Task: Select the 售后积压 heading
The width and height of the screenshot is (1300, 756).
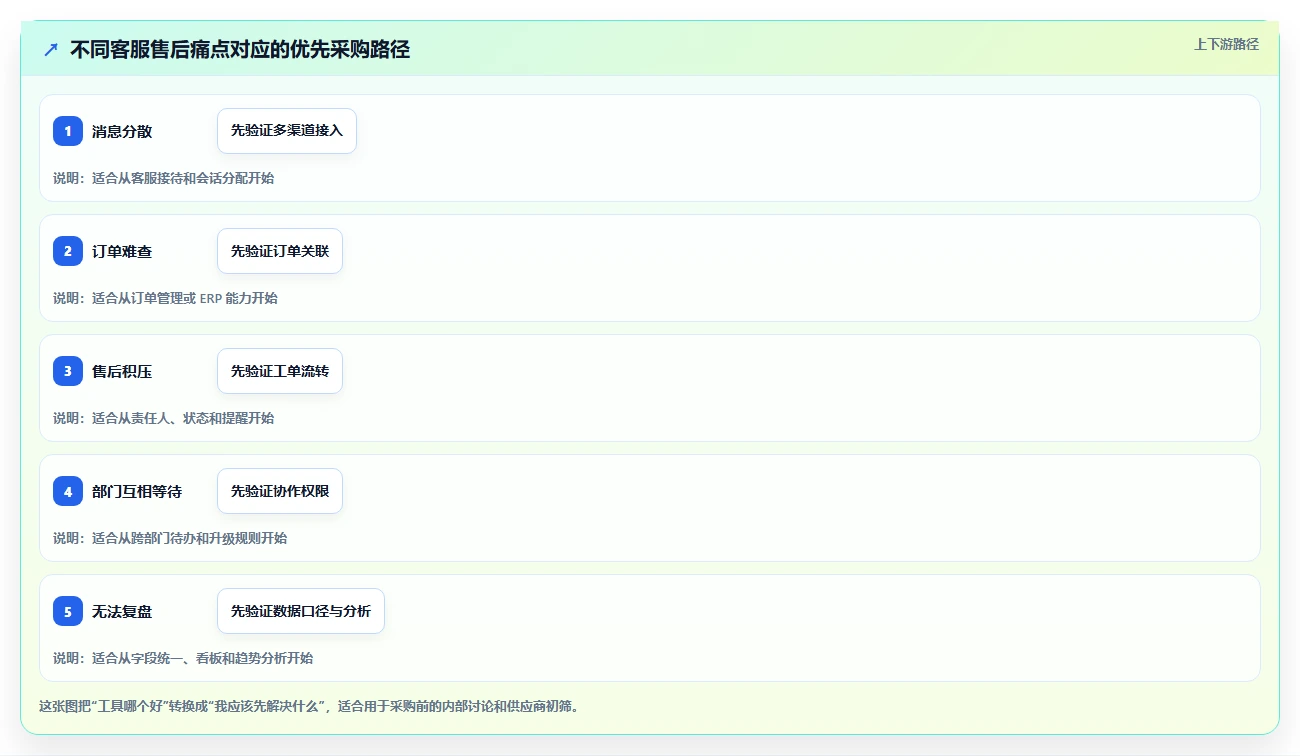Action: point(122,371)
